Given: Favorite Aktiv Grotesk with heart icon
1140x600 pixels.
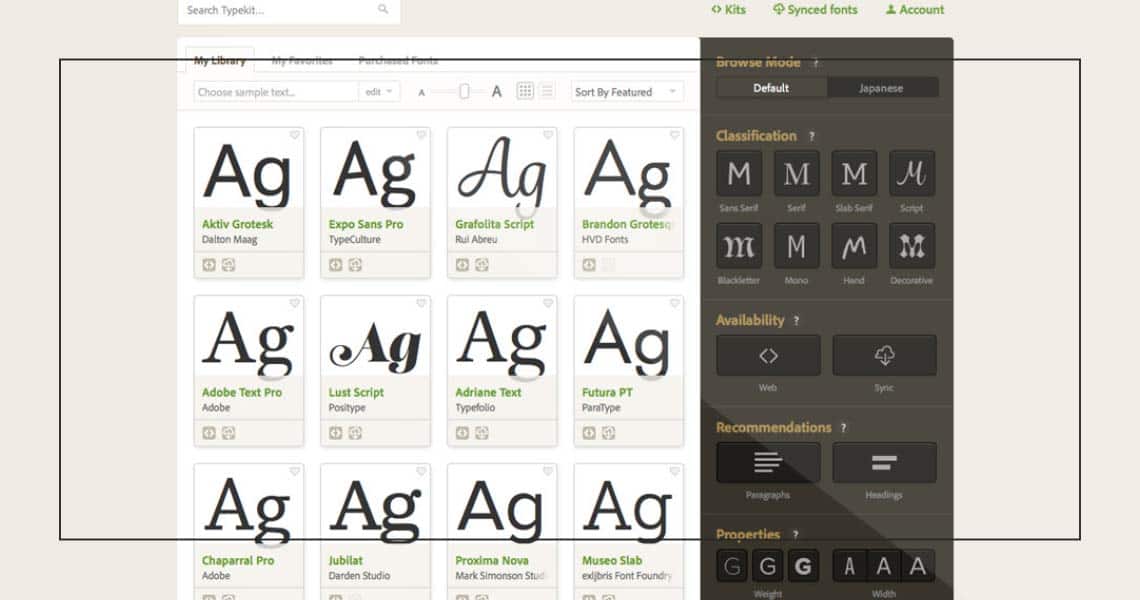Looking at the screenshot, I should point(295,135).
